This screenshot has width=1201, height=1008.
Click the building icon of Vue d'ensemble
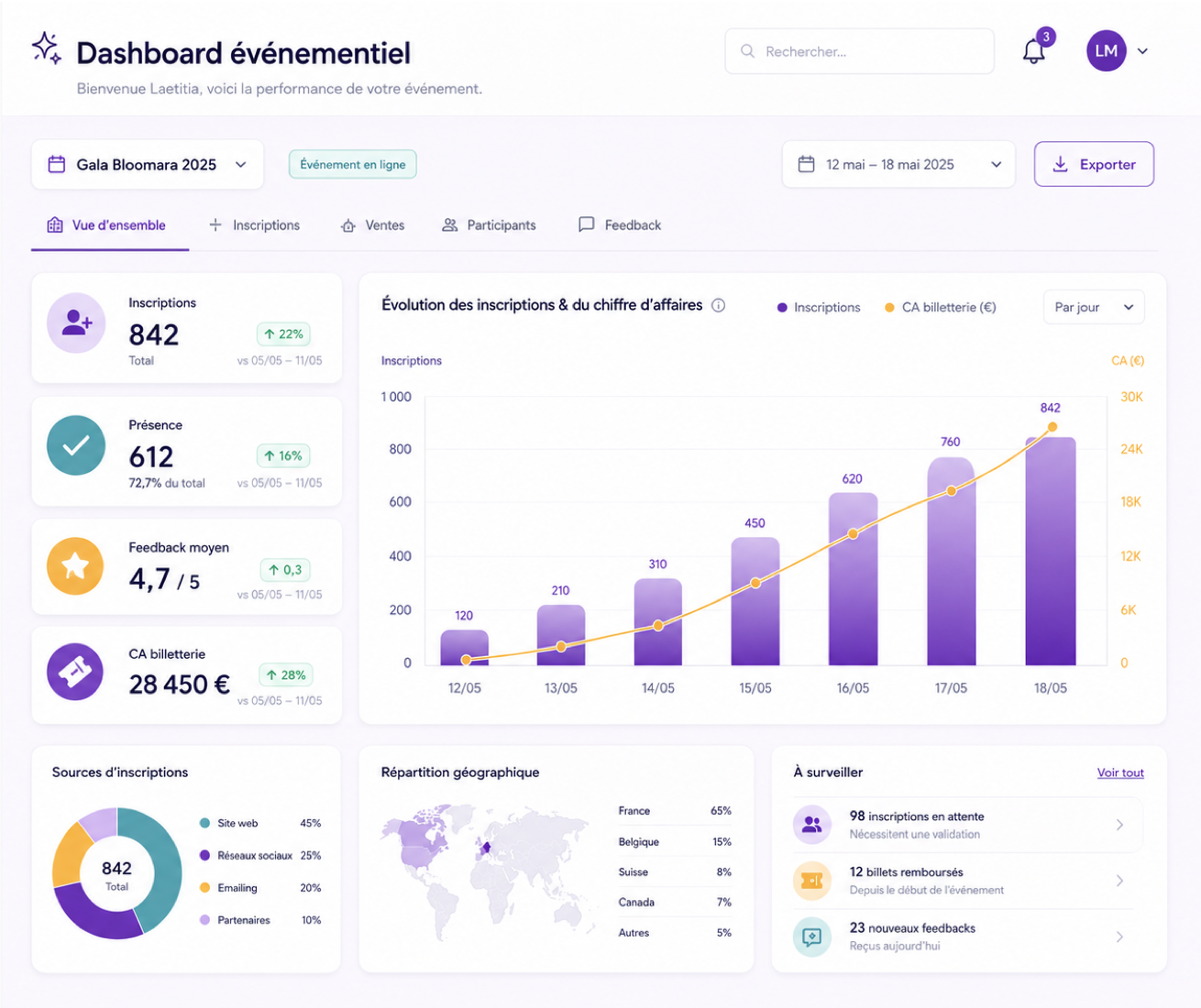55,225
